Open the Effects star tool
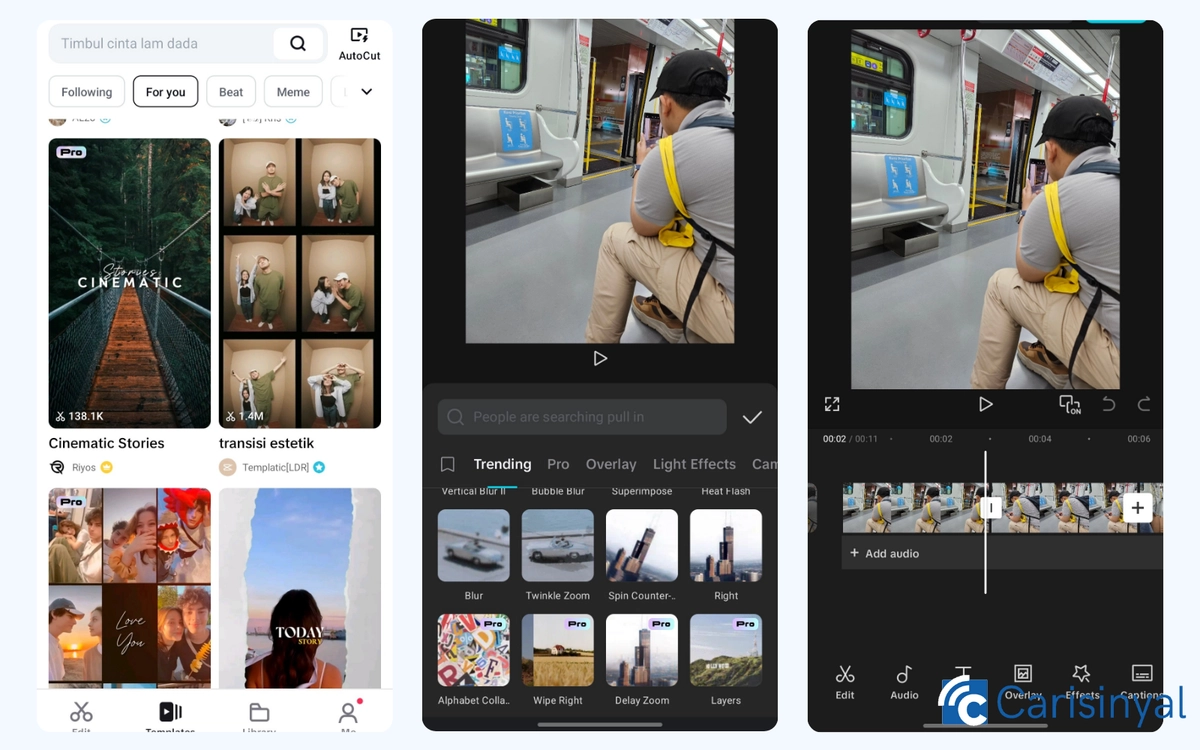Viewport: 1200px width, 750px height. click(x=1082, y=683)
